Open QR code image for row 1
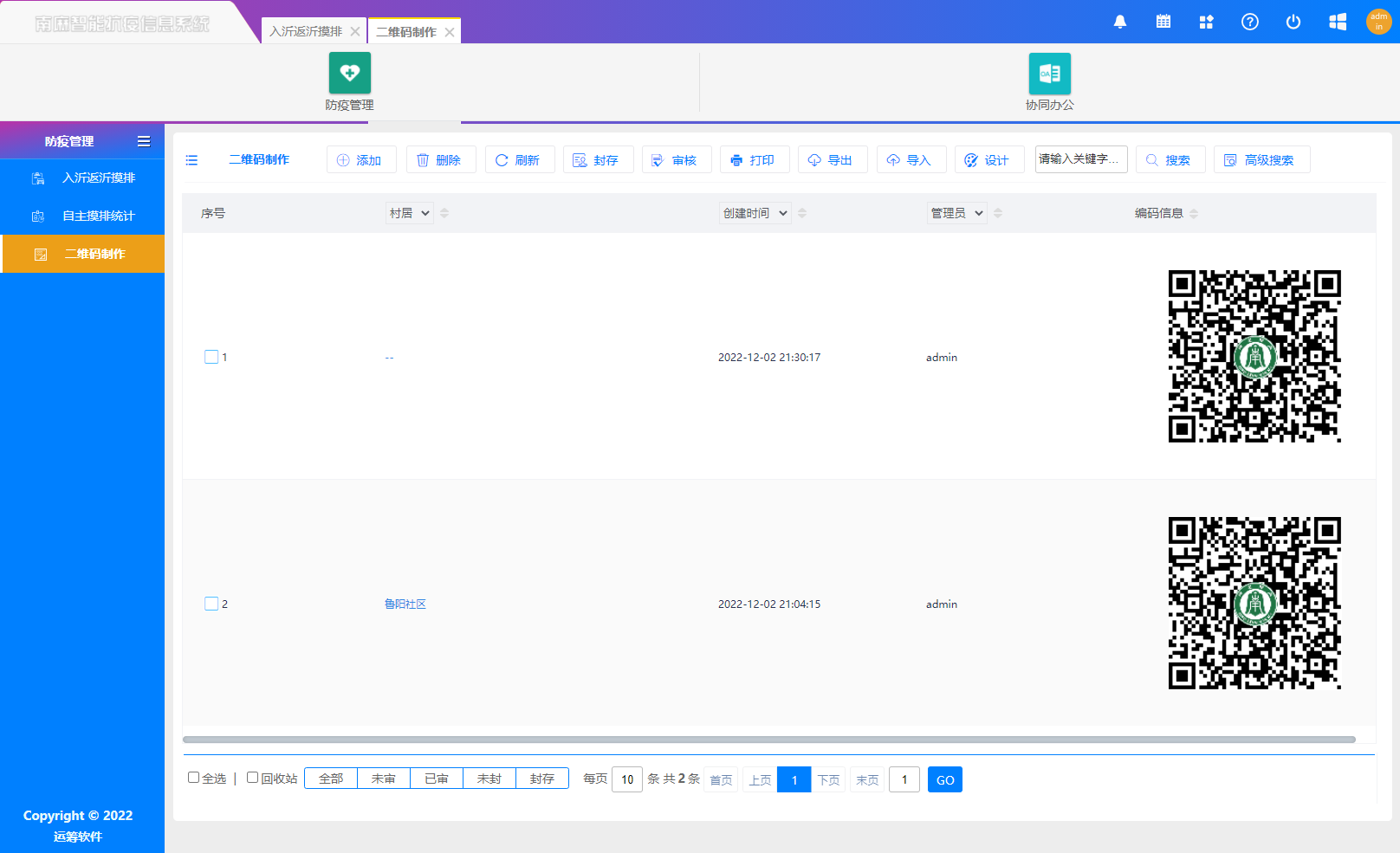The width and height of the screenshot is (1400, 853). 1254,356
